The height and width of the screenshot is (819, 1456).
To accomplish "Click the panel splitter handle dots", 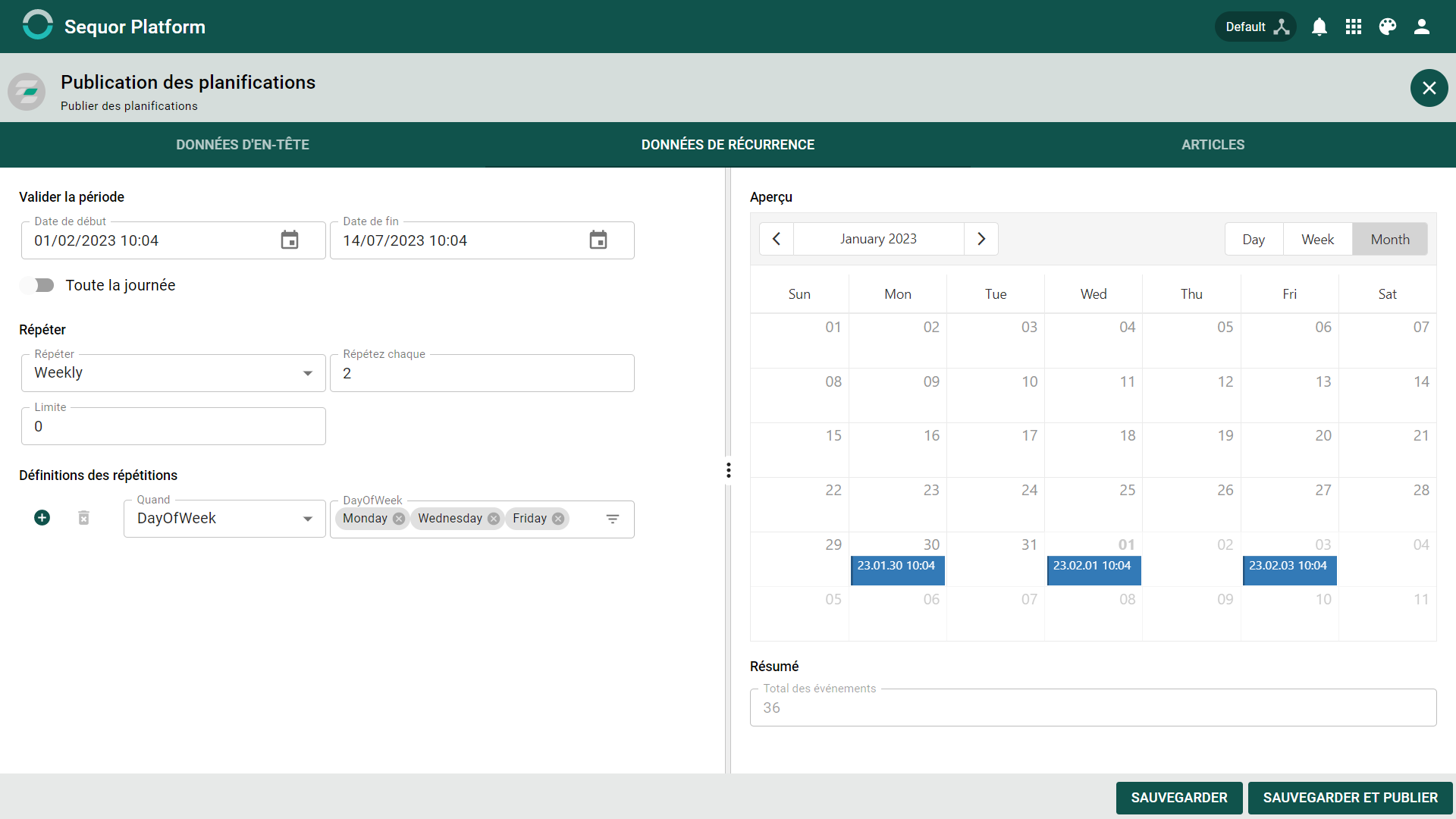I will click(729, 470).
